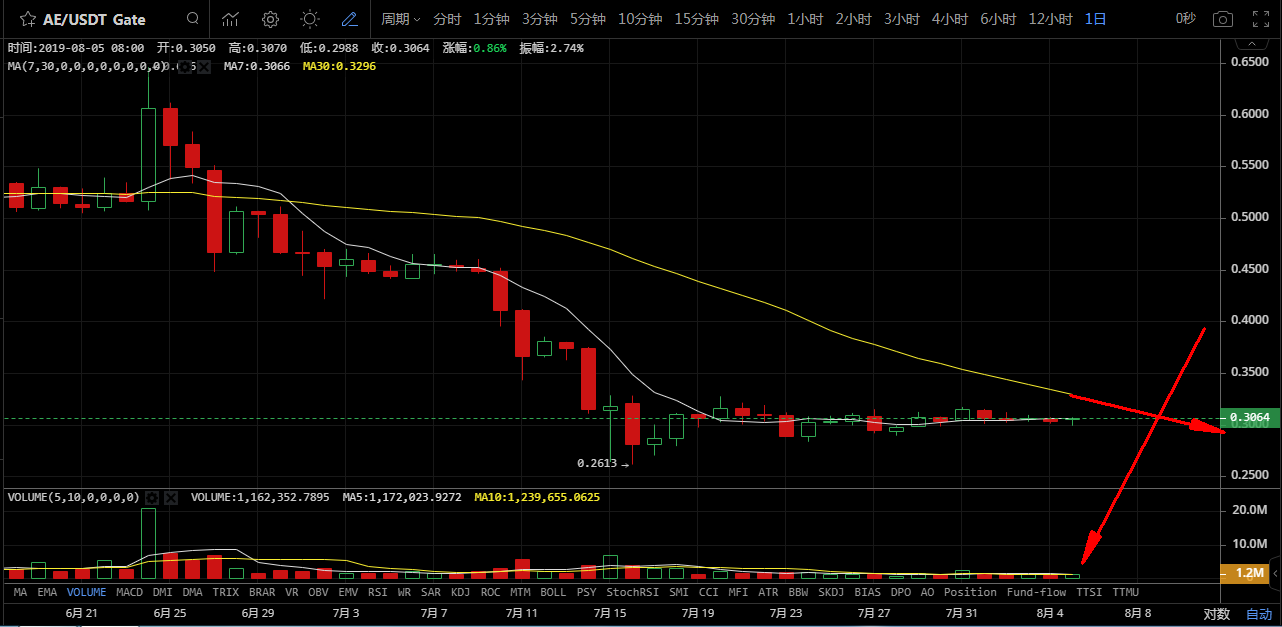Enable the Fund-flow indicator
Screen dimensions: 1282x627
1036,592
